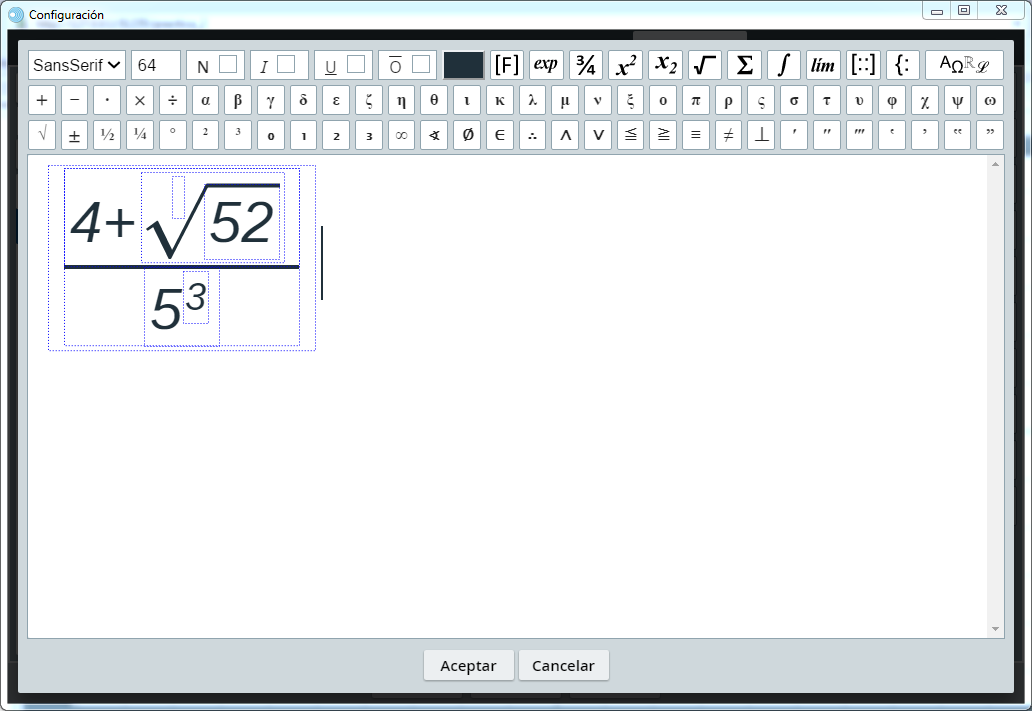Open the special characters AΩℝ palette

click(x=964, y=65)
